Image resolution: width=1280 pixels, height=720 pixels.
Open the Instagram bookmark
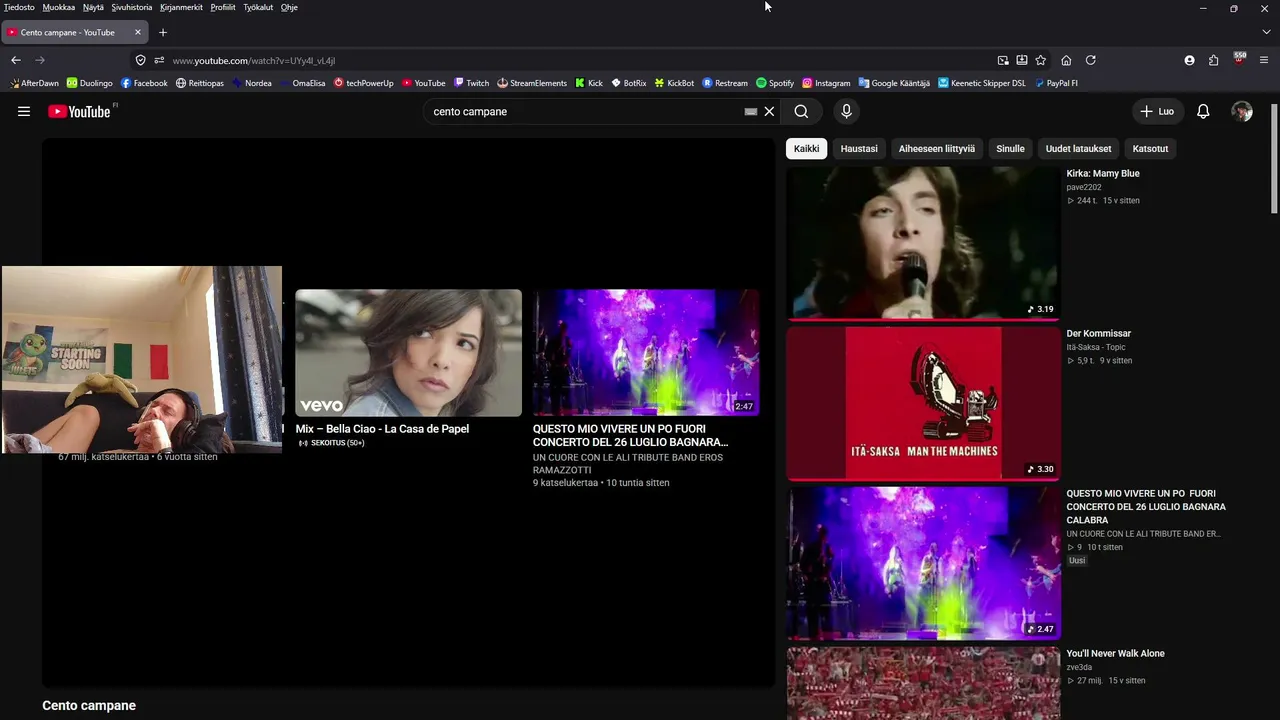[826, 83]
